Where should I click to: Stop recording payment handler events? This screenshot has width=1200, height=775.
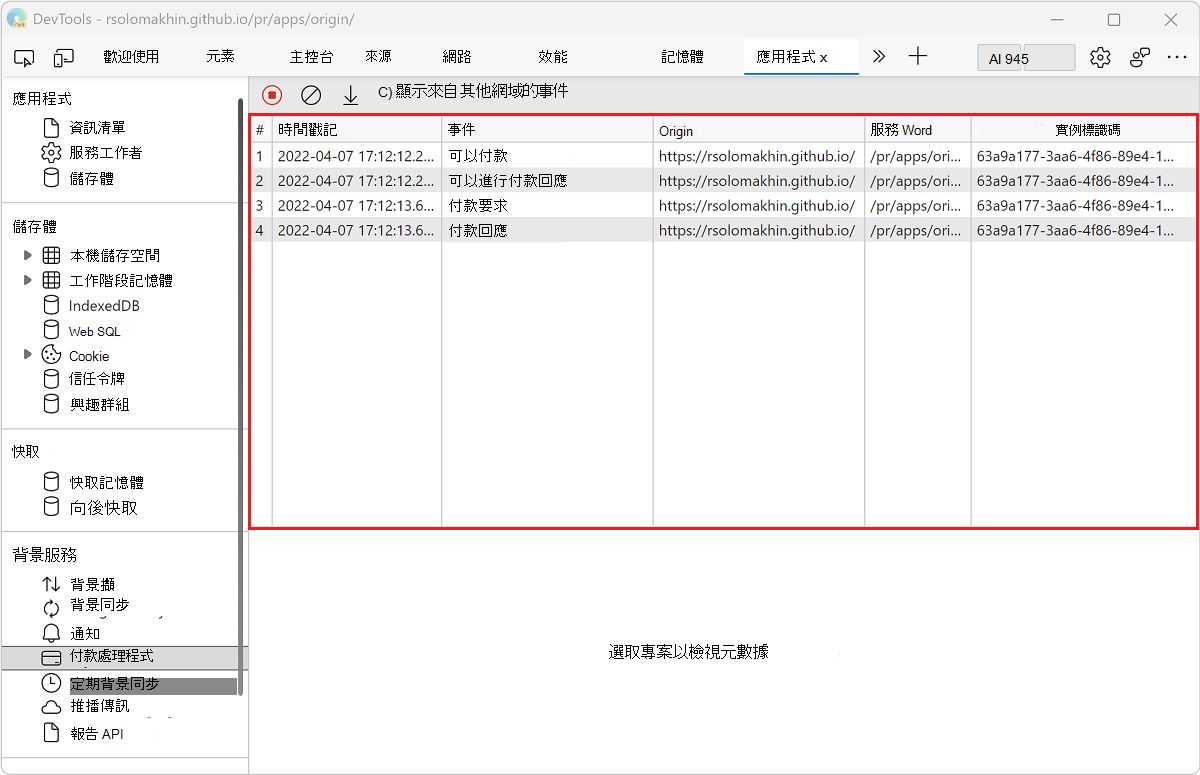coord(271,95)
